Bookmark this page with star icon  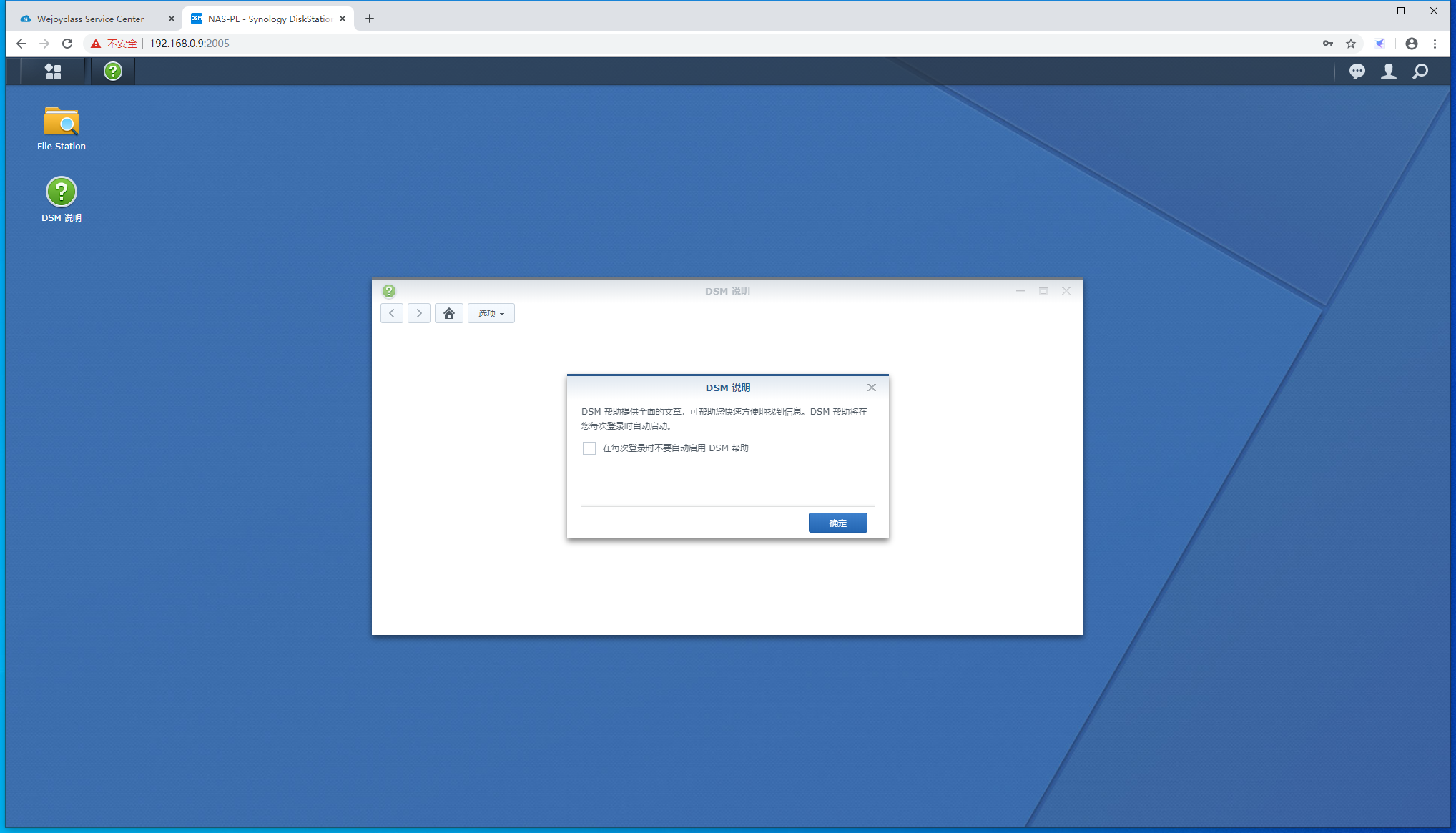click(1351, 44)
